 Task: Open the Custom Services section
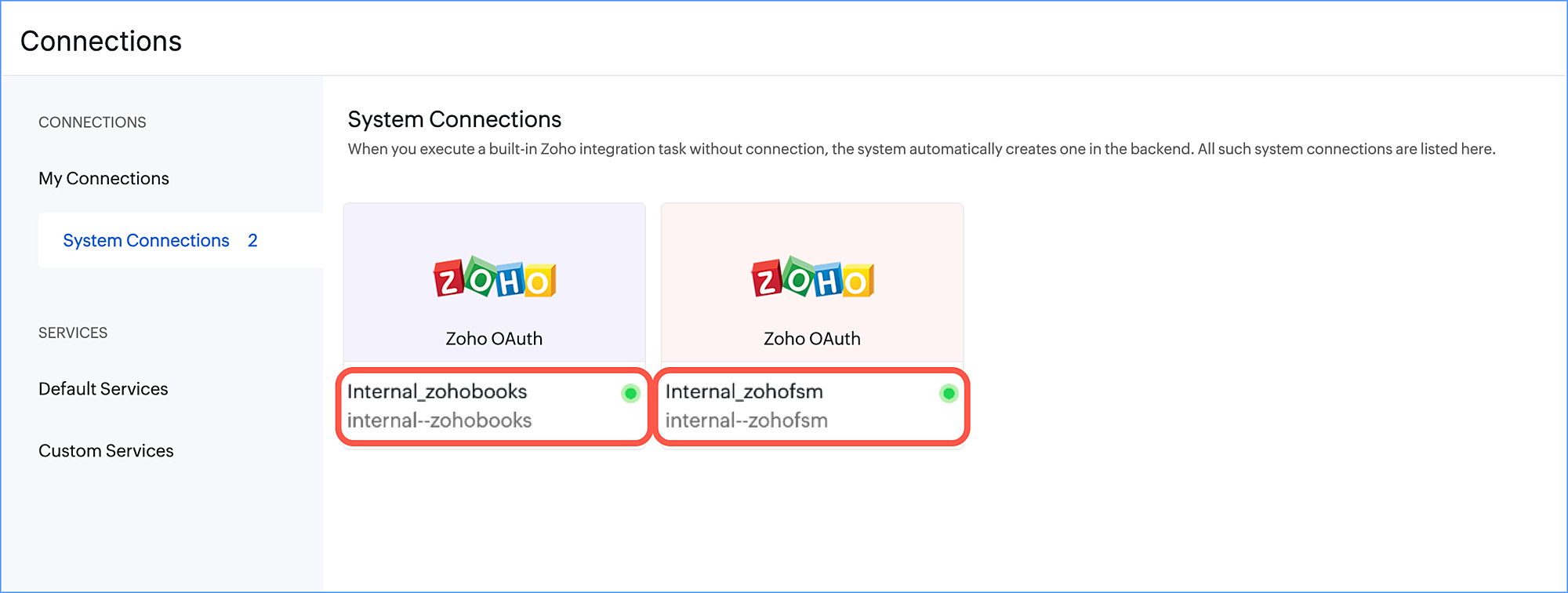(106, 451)
